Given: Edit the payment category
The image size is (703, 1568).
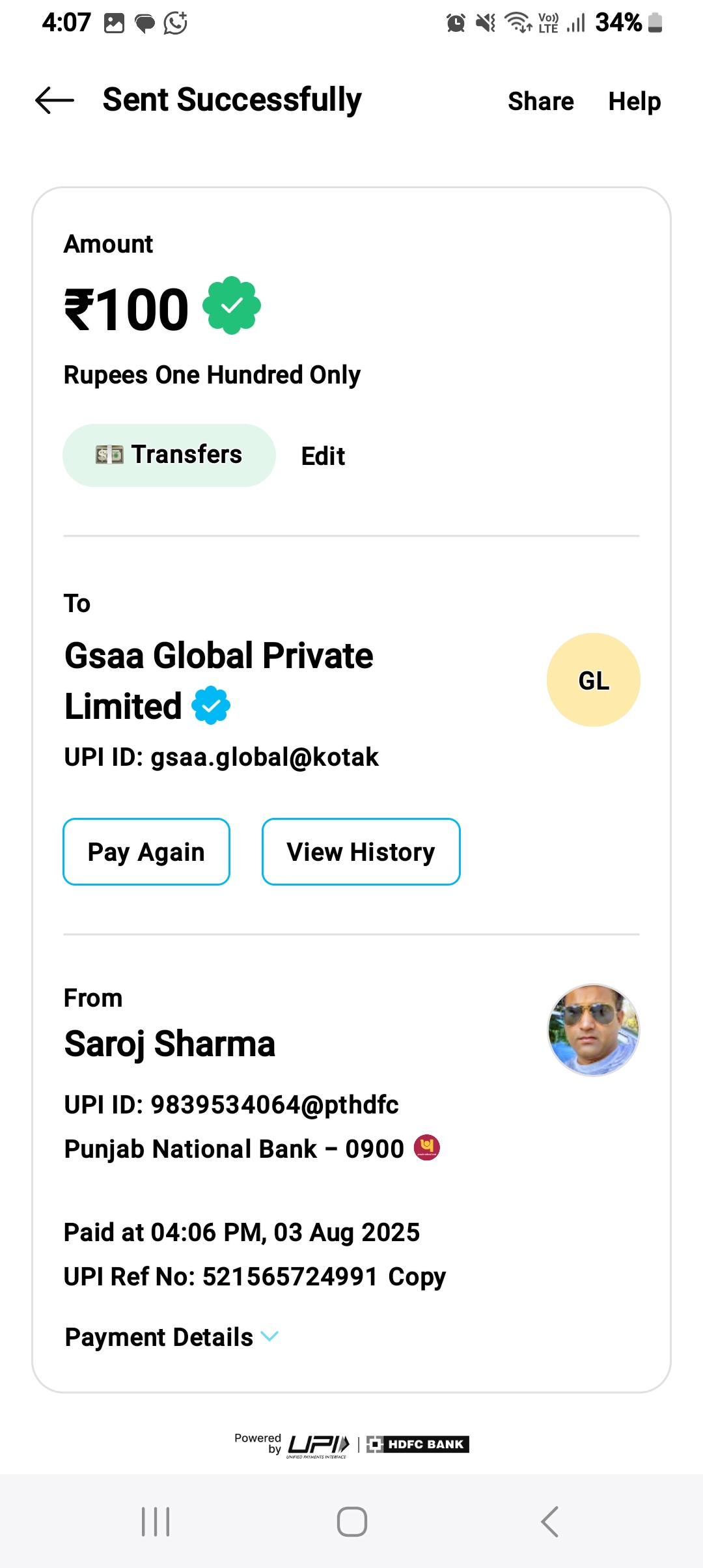Looking at the screenshot, I should [x=323, y=456].
